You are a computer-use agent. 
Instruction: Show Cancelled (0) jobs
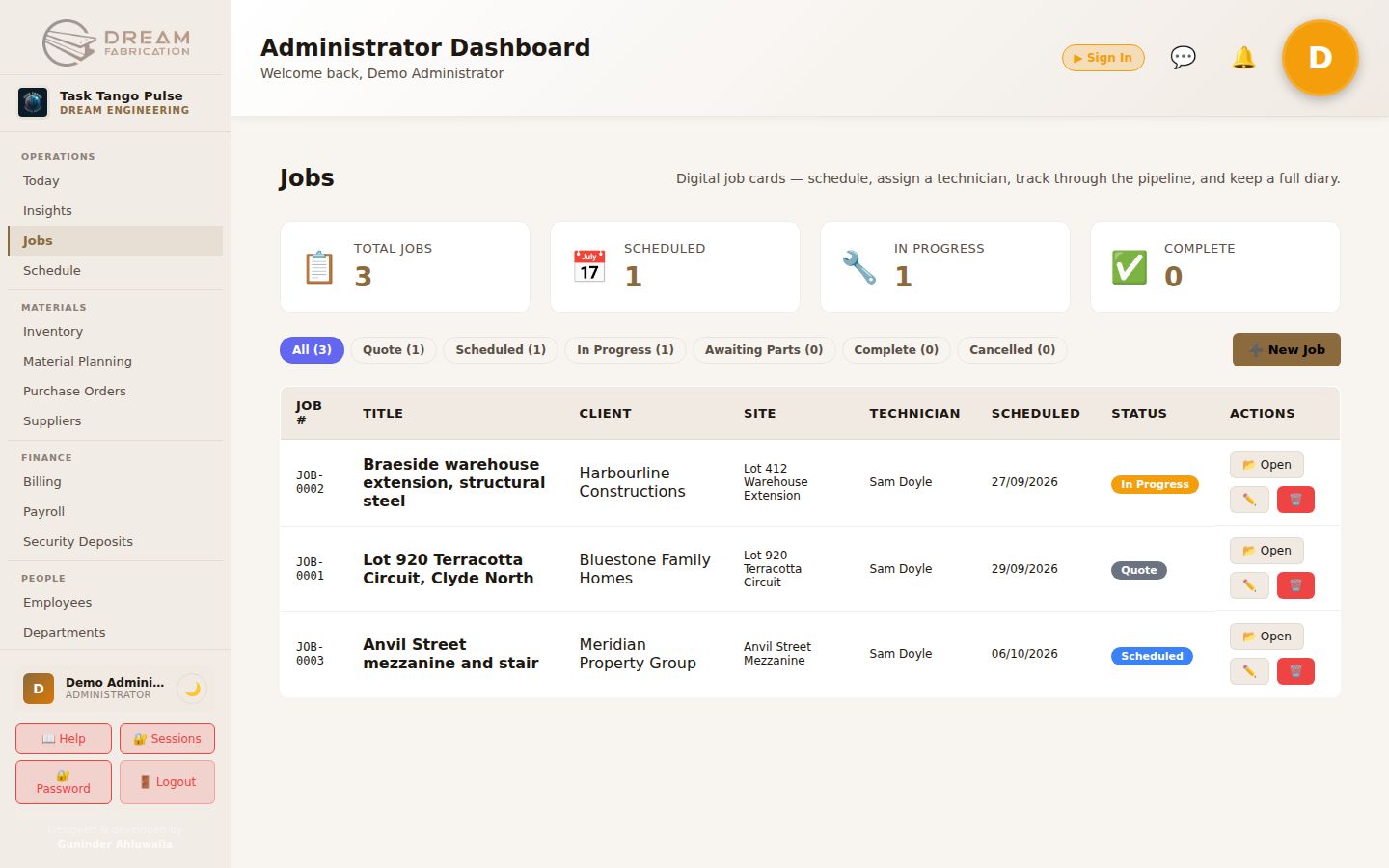click(x=1012, y=350)
